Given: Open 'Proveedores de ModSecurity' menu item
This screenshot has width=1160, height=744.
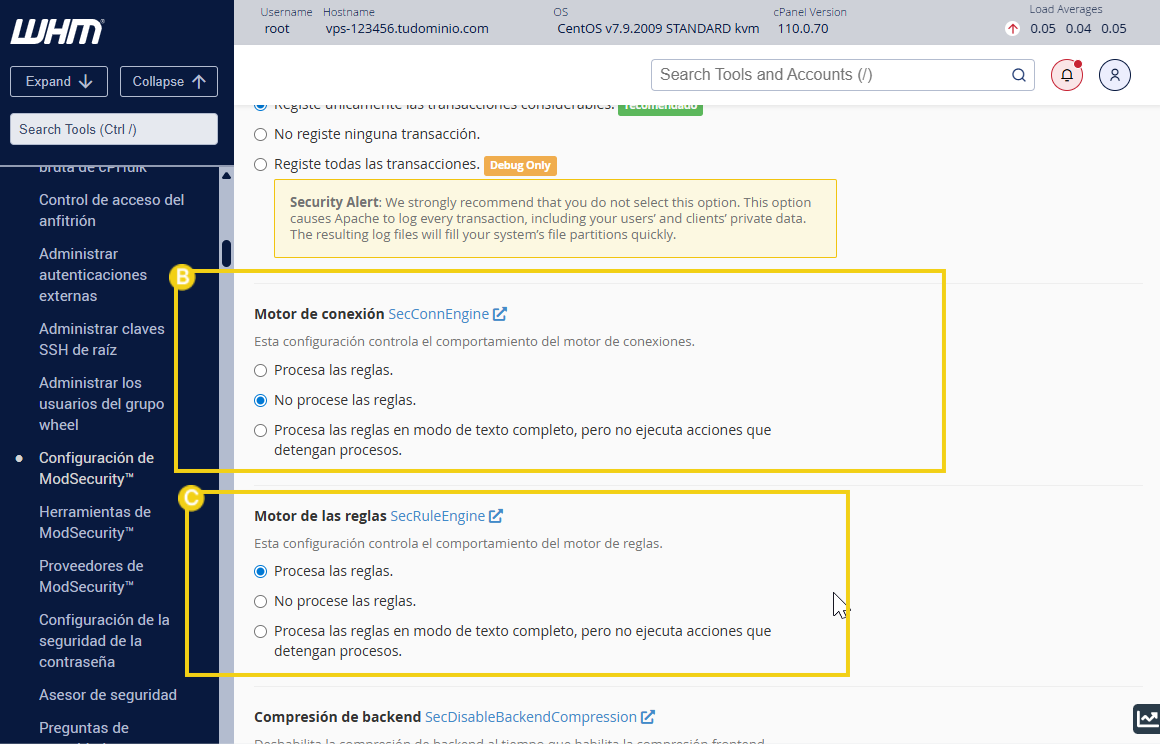Looking at the screenshot, I should point(92,576).
